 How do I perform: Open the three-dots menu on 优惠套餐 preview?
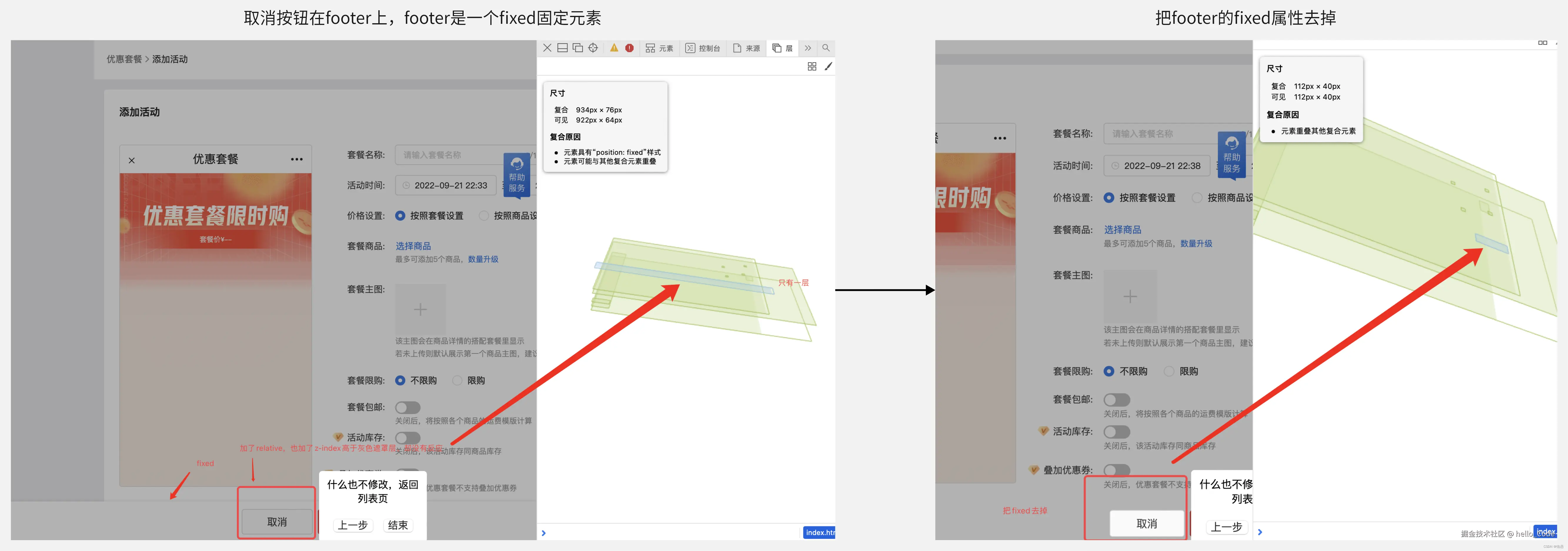pos(296,159)
